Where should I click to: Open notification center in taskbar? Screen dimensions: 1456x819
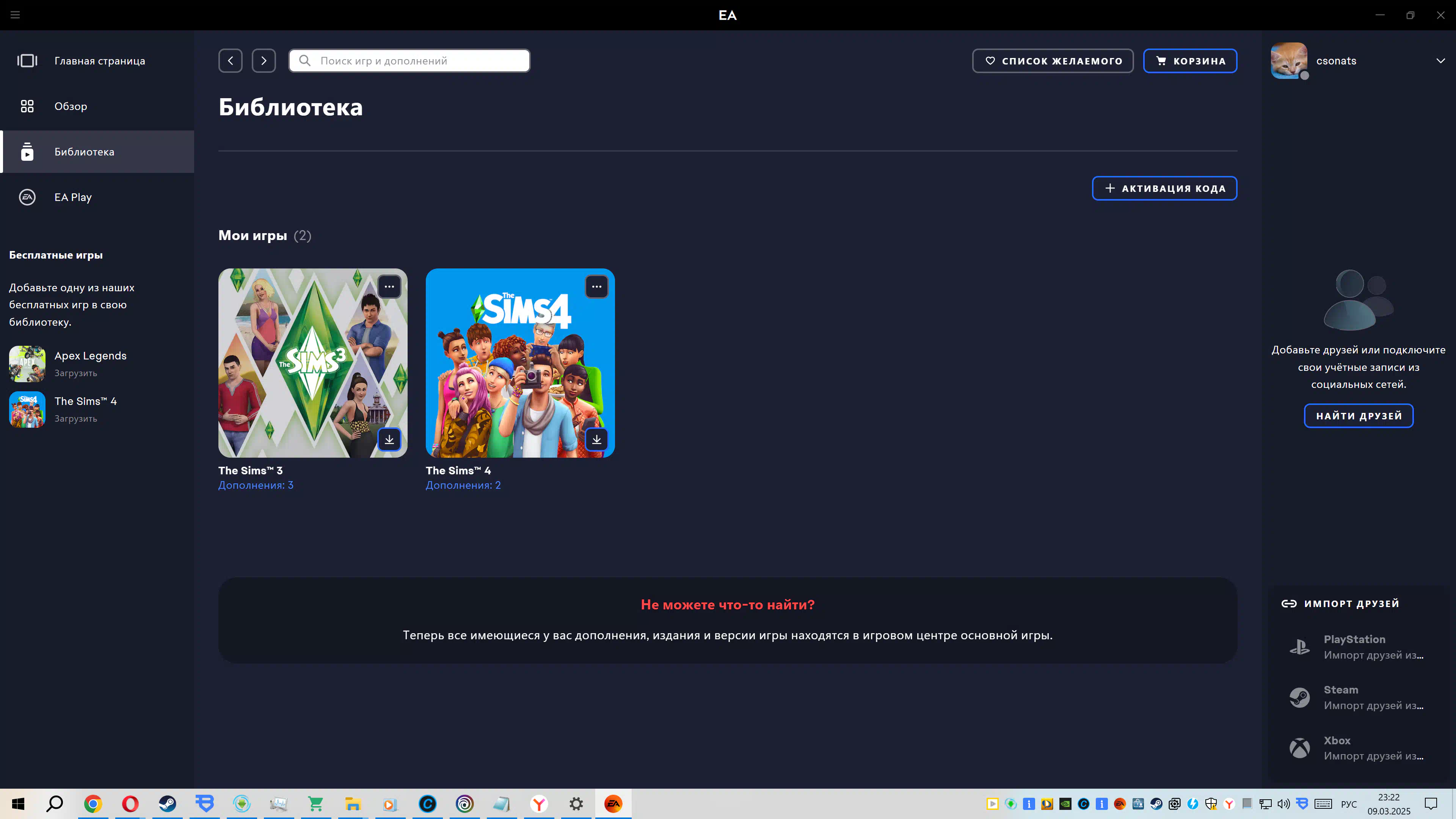pos(1431,804)
